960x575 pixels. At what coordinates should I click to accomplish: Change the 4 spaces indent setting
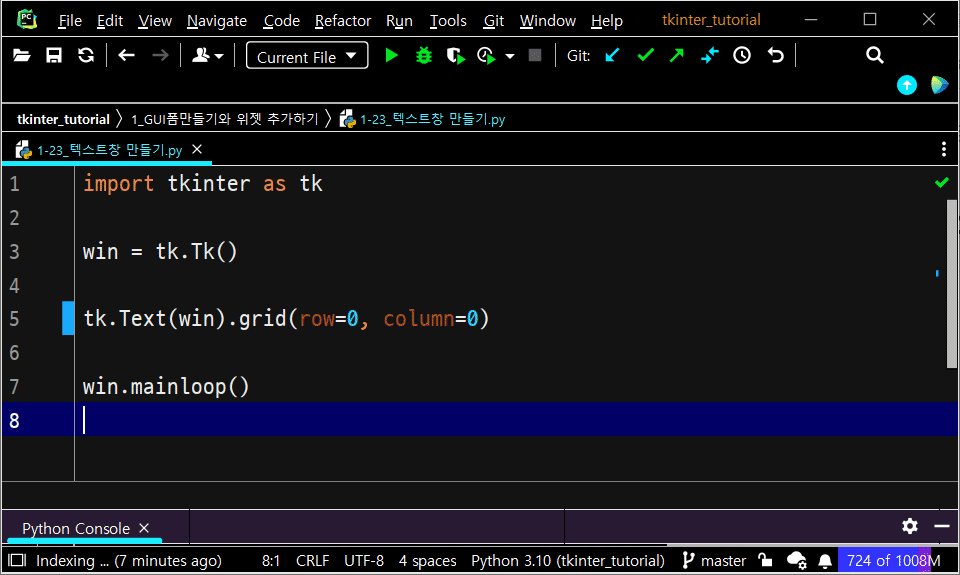427,561
